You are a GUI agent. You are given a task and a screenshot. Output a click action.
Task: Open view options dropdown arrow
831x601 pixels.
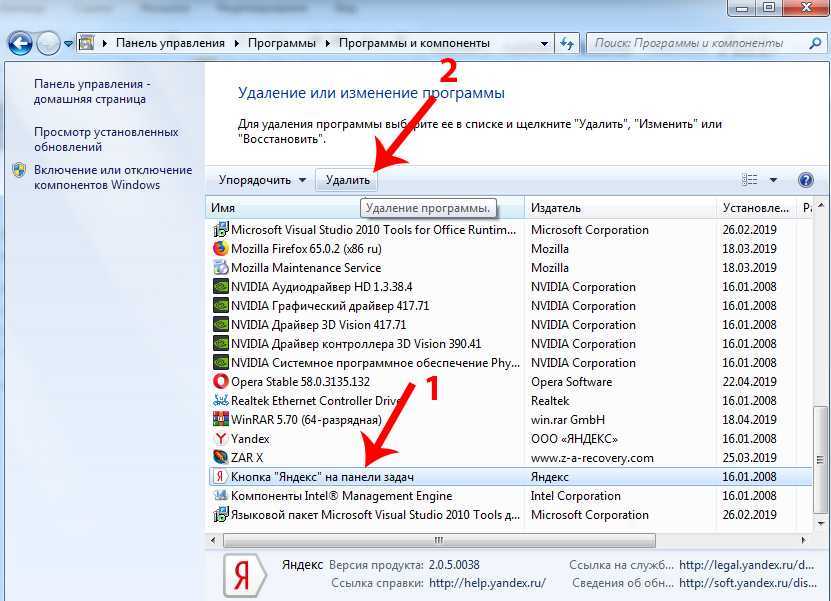[x=773, y=180]
